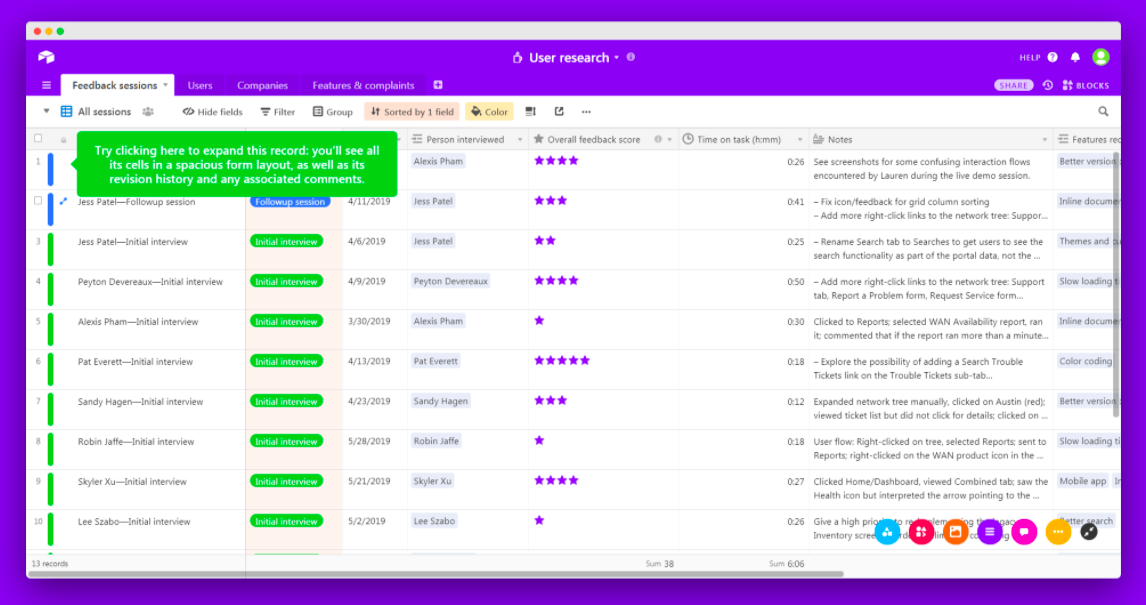Switch to the Users tab
Viewport: 1146px width, 605px height.
(x=200, y=85)
